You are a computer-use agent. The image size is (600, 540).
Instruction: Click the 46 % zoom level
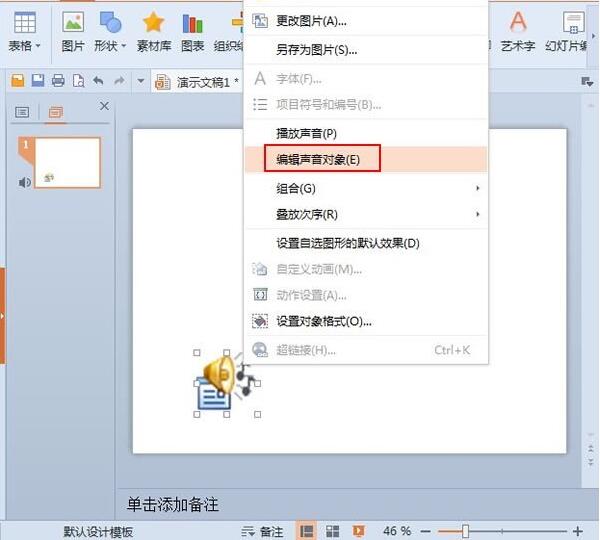pos(397,531)
